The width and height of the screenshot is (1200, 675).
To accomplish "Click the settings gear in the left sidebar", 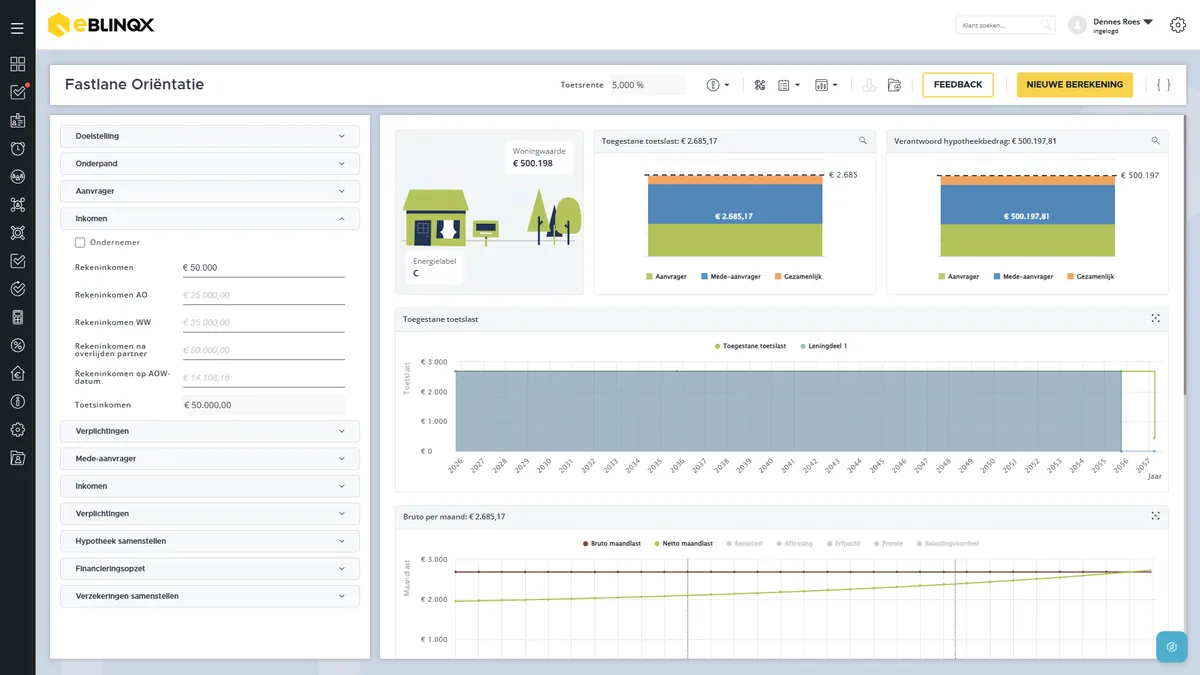I will tap(17, 430).
